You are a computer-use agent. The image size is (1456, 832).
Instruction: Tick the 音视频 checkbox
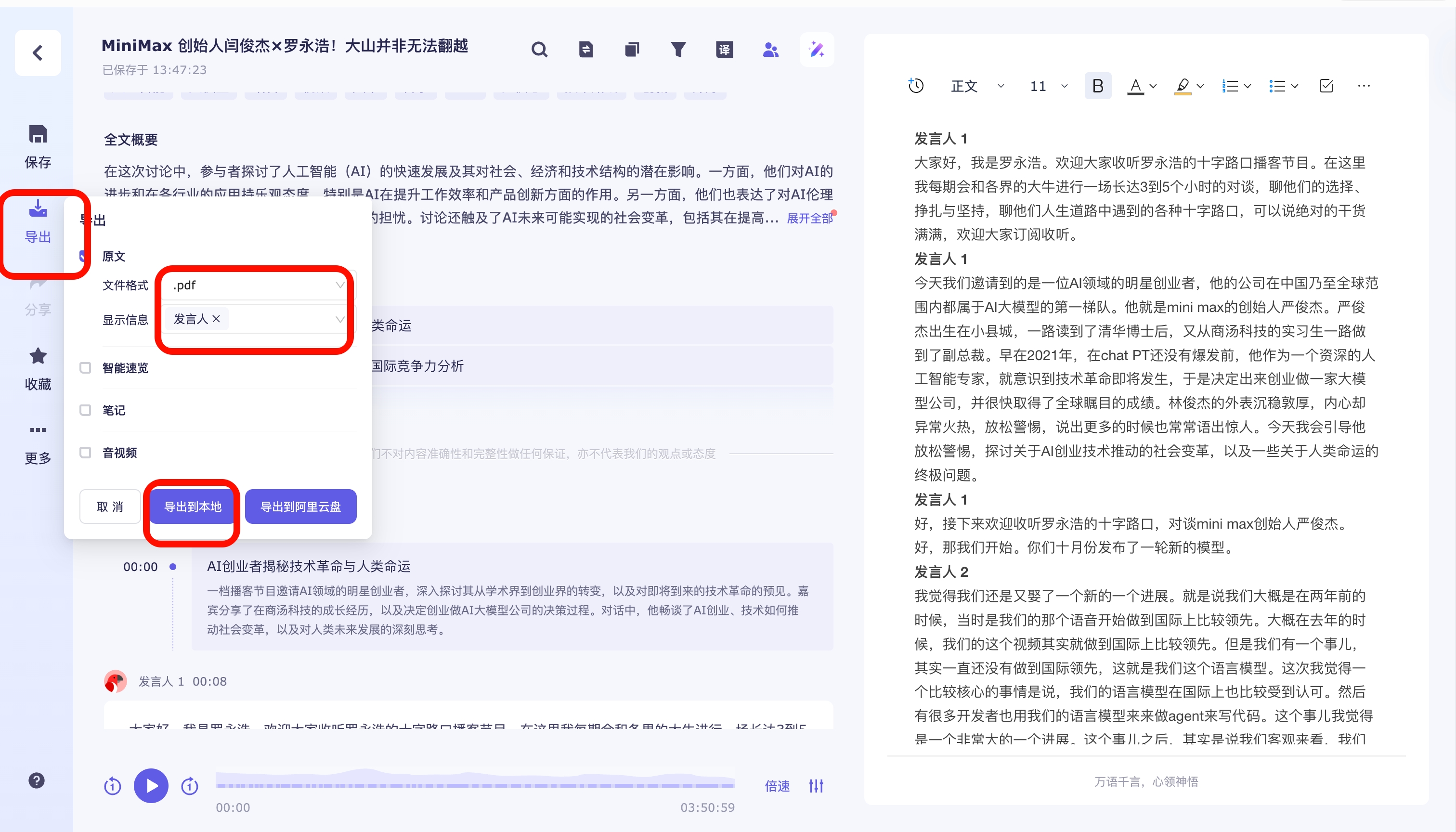point(85,453)
